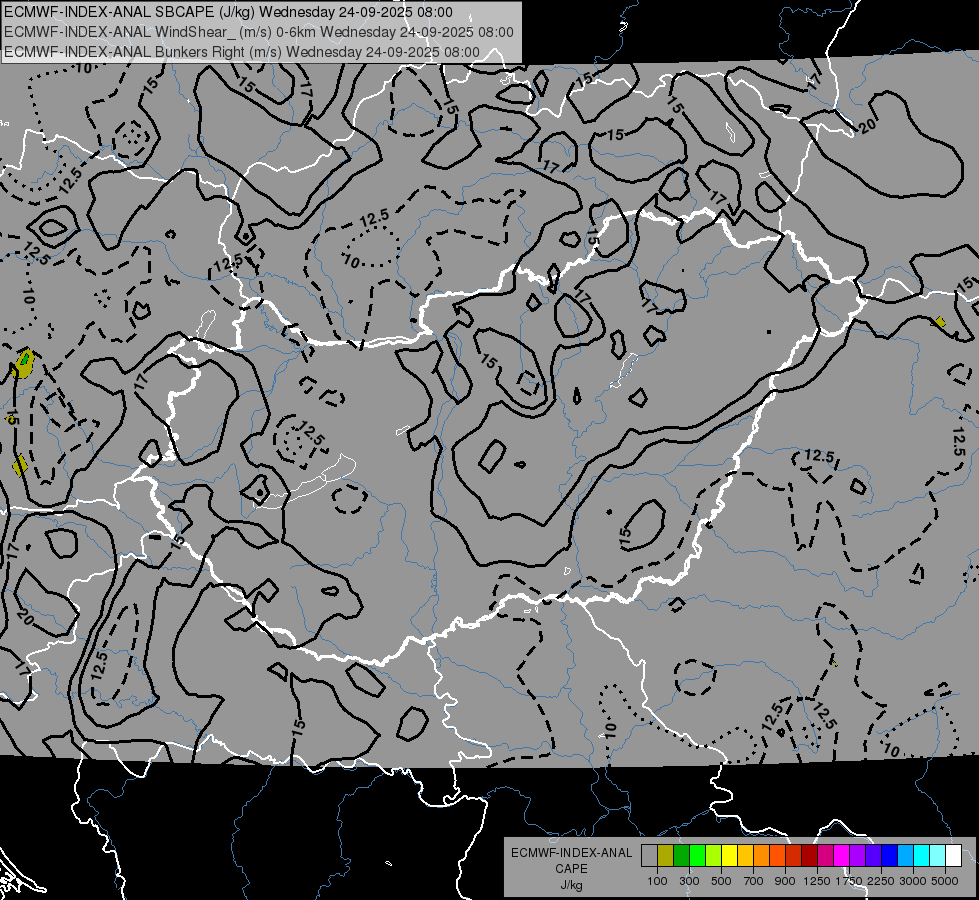979x900 pixels.
Task: Select the white swatch in the CAPE legend
Action: 953,855
